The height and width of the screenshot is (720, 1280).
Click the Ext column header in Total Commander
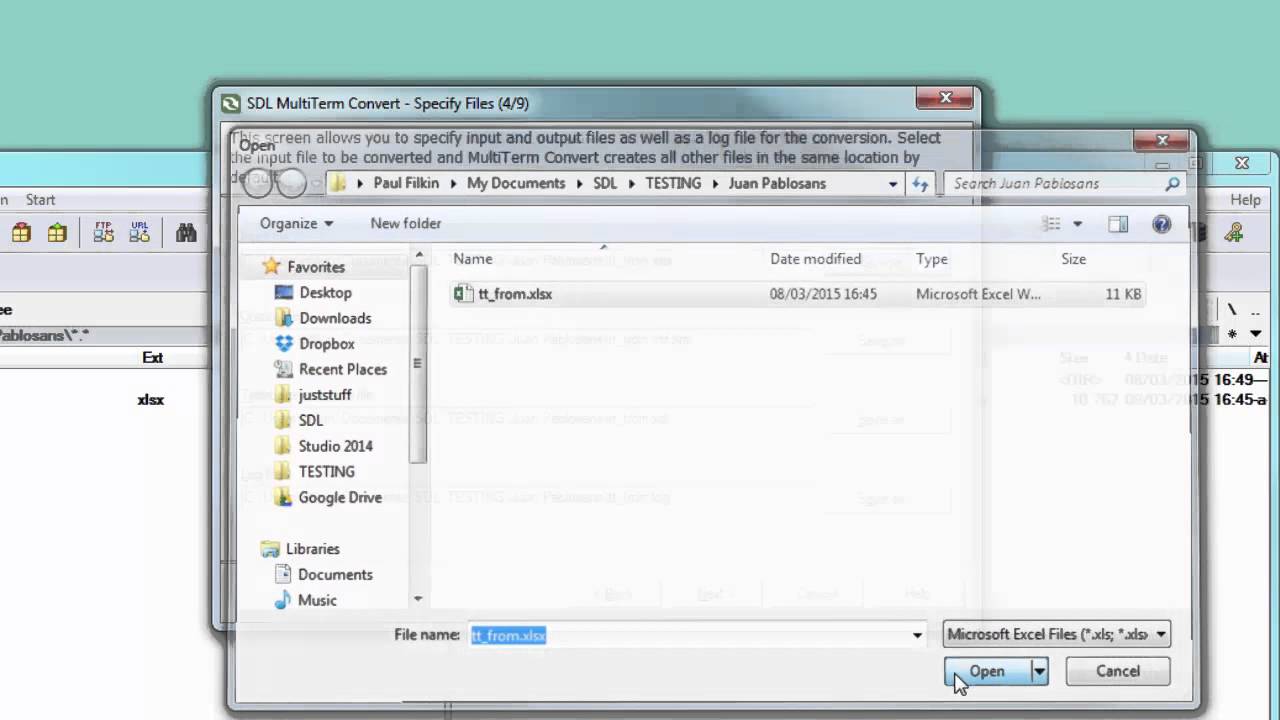click(x=152, y=357)
